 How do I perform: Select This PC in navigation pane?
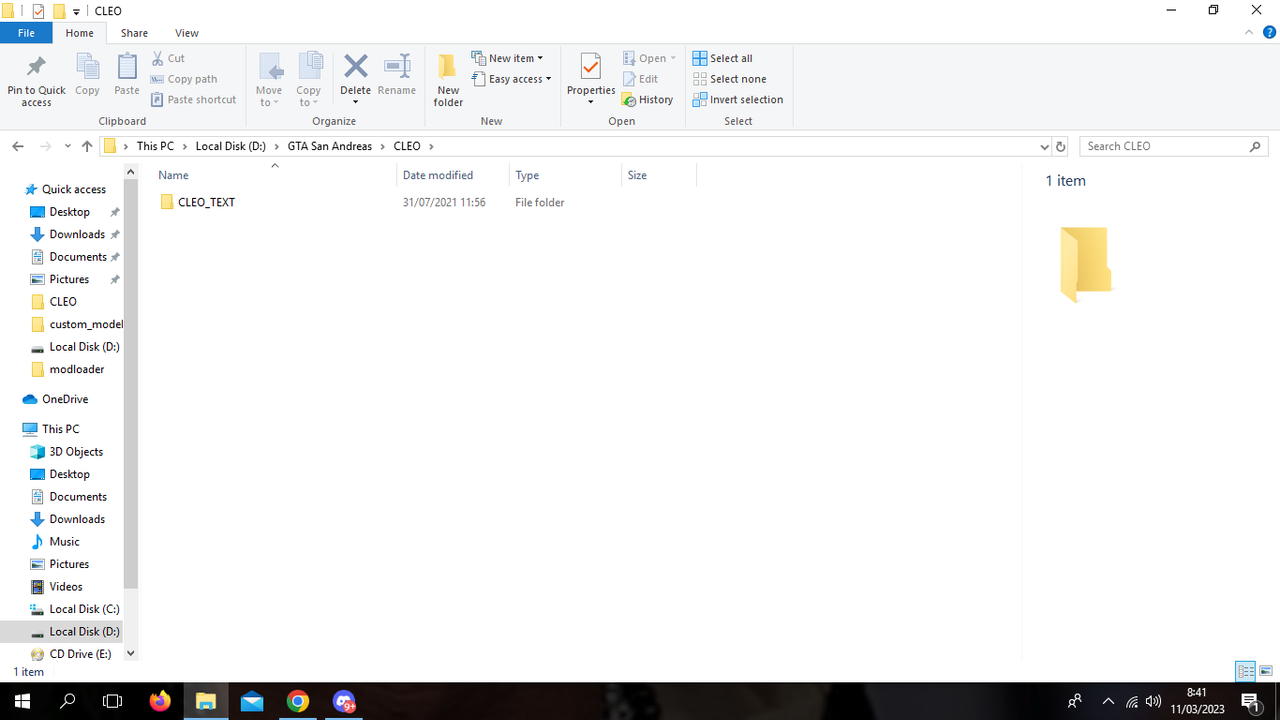tap(60, 429)
